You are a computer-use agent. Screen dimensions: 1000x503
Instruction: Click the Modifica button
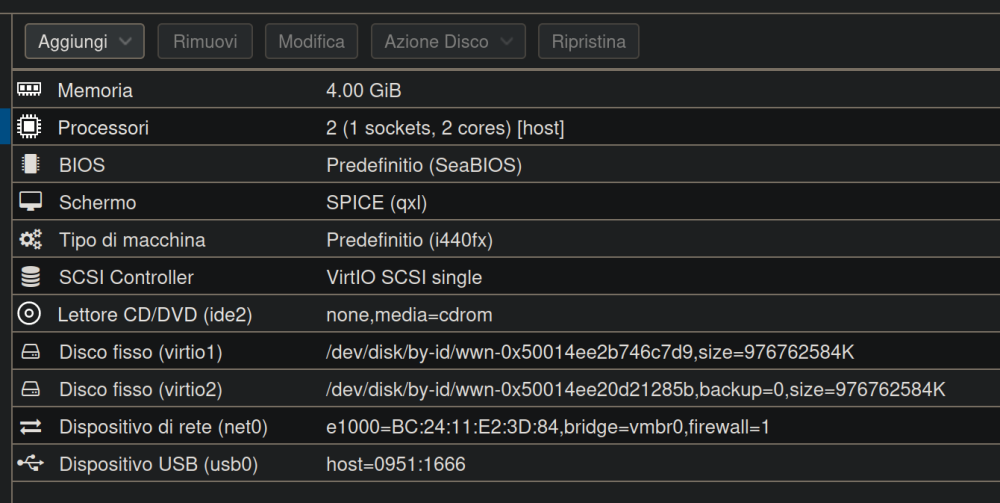point(311,41)
